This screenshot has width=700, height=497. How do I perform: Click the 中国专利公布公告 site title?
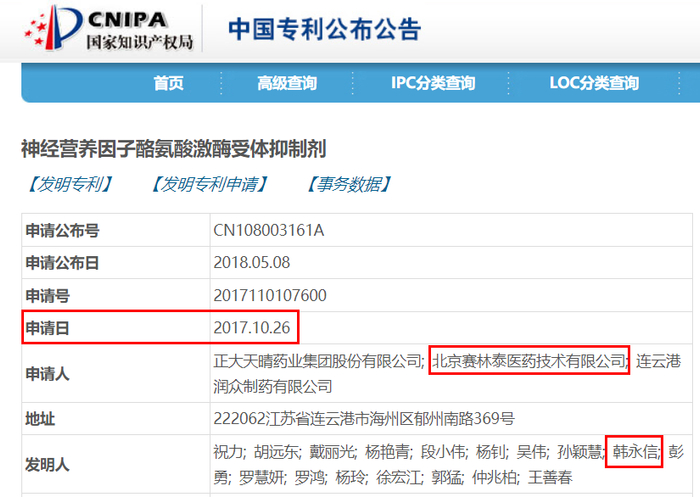325,29
